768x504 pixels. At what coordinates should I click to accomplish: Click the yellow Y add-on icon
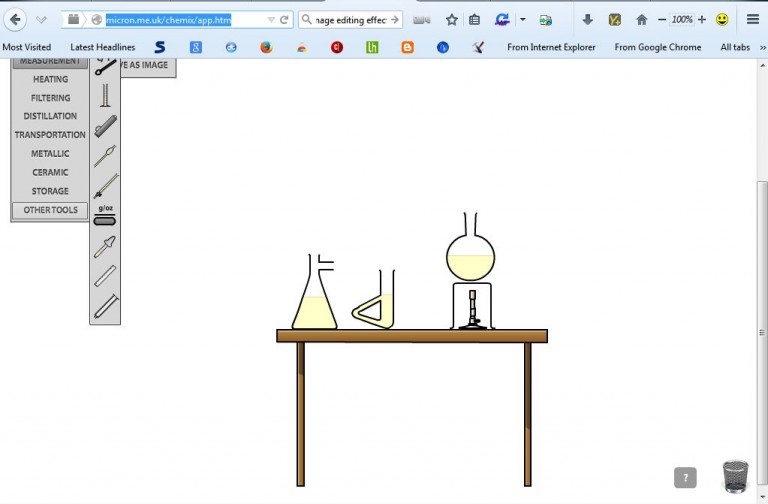coord(615,20)
